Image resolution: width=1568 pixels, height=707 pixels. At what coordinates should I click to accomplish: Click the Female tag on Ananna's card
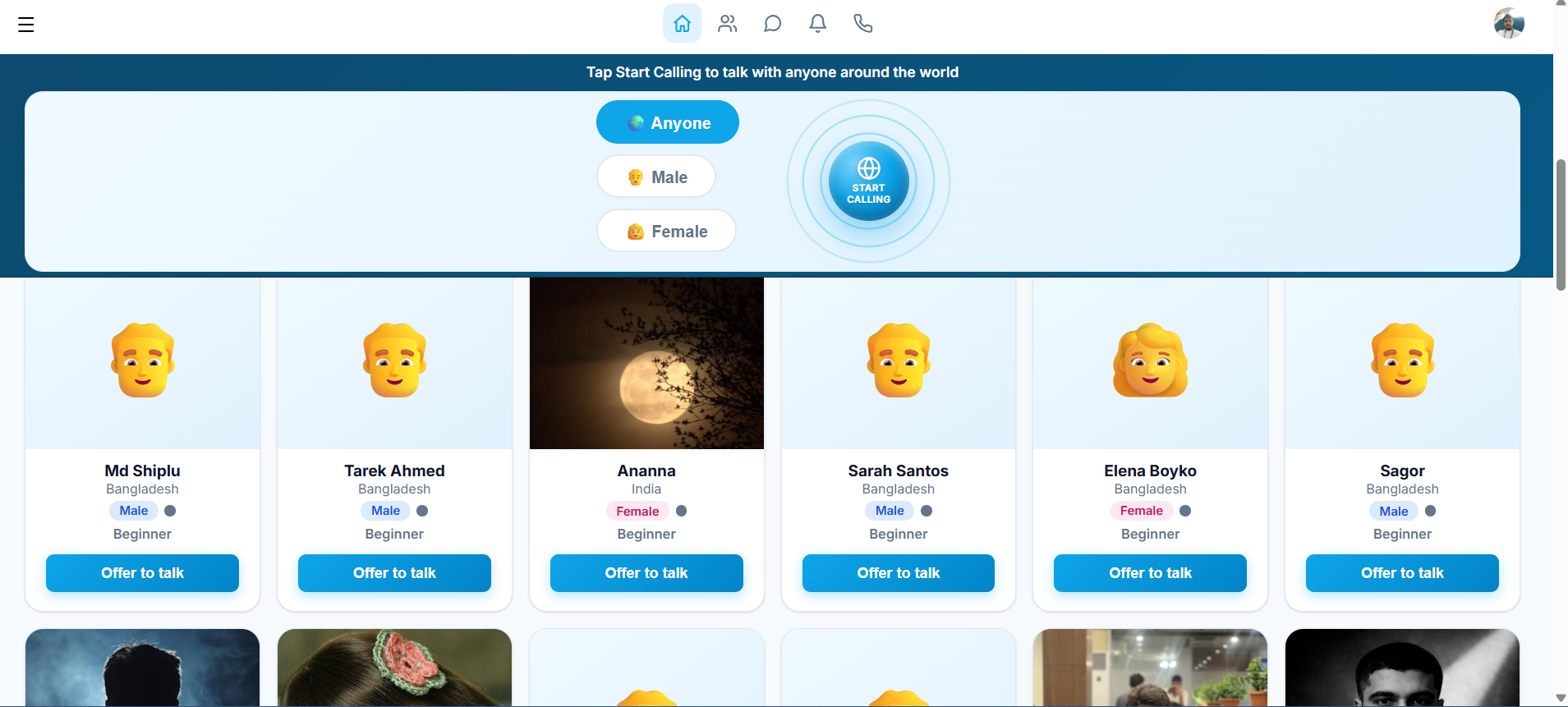tap(637, 511)
